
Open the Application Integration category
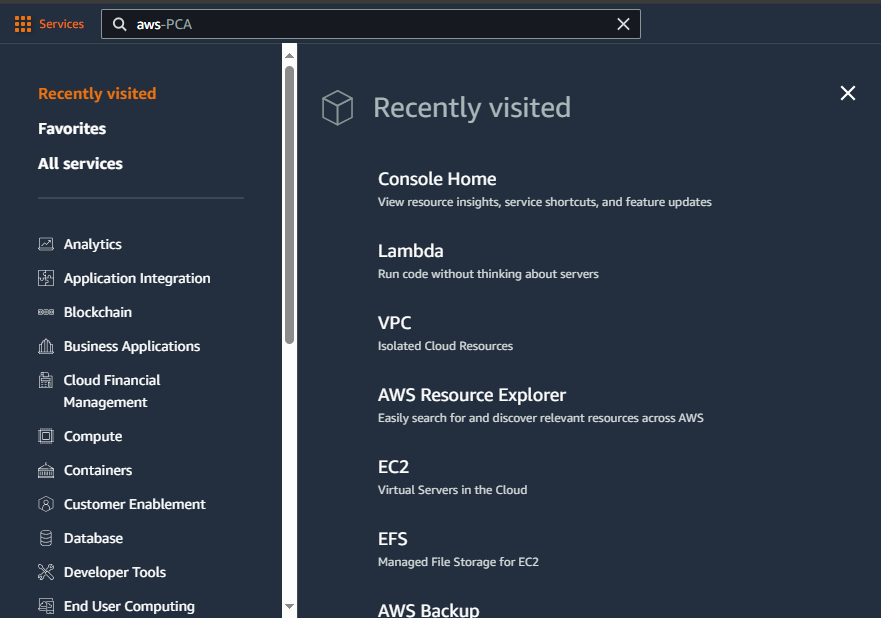(x=137, y=278)
